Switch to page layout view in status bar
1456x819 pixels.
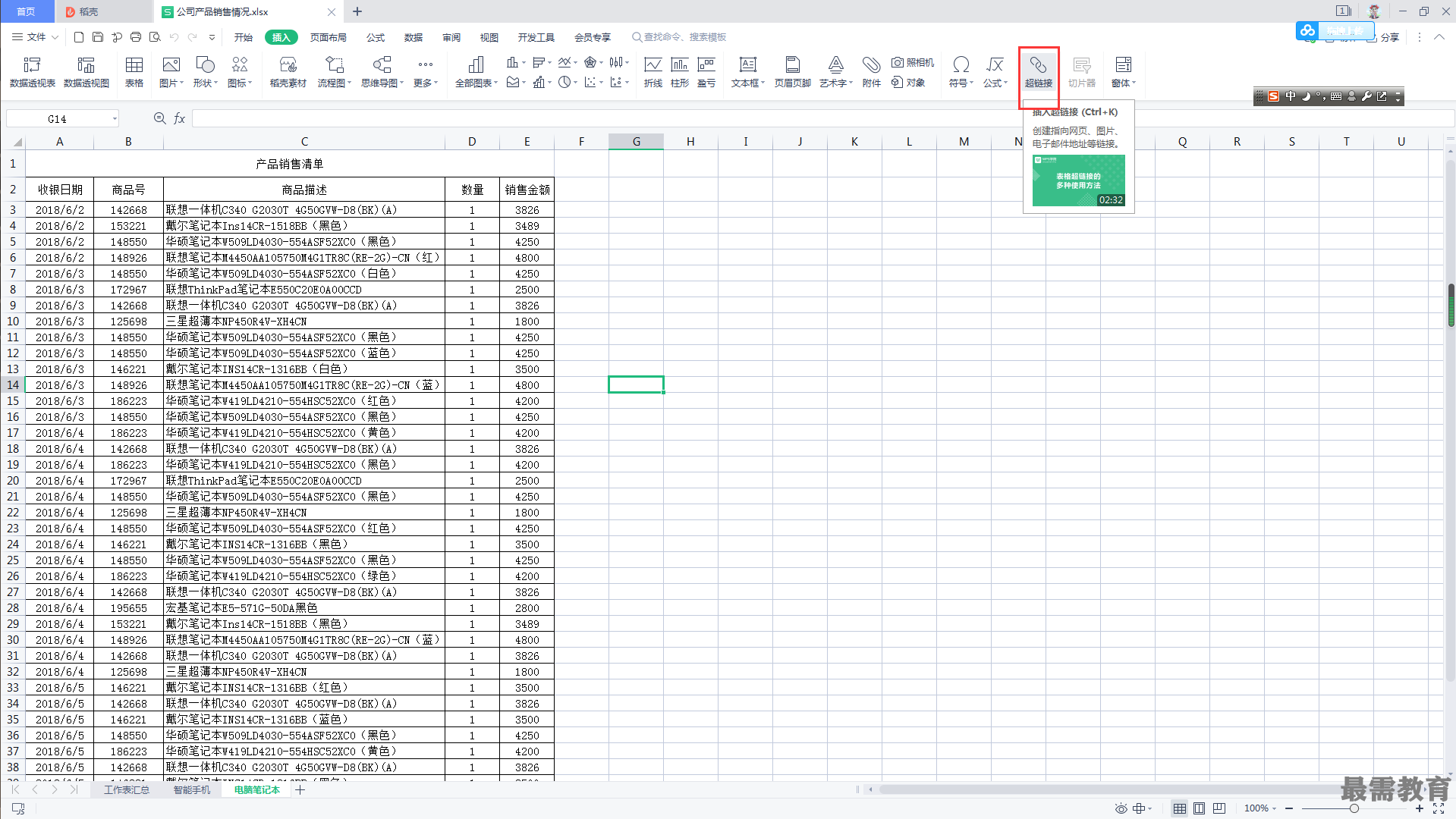(1199, 808)
